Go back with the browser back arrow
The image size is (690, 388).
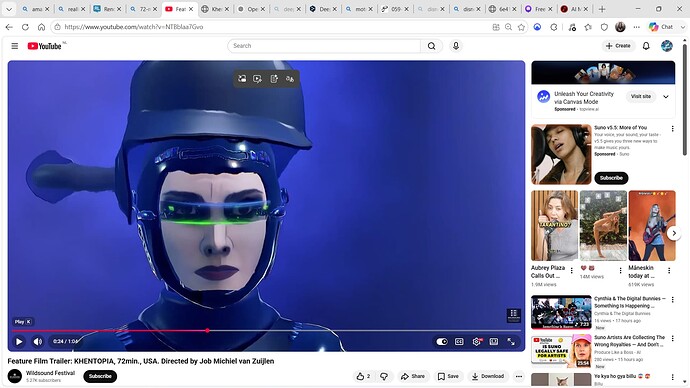tap(9, 27)
